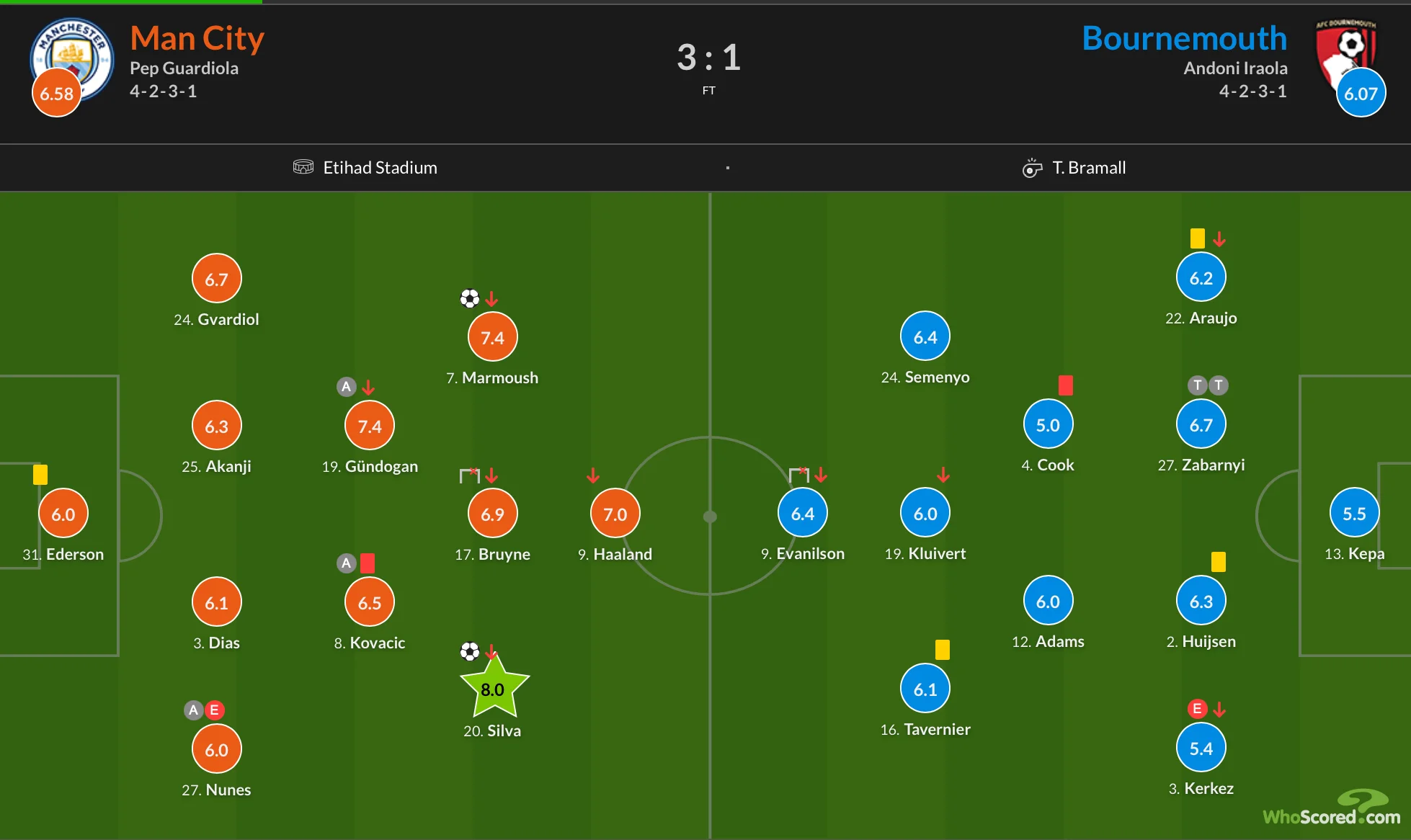The height and width of the screenshot is (840, 1411).
Task: Click the Bournemouth club crest
Action: (x=1346, y=49)
